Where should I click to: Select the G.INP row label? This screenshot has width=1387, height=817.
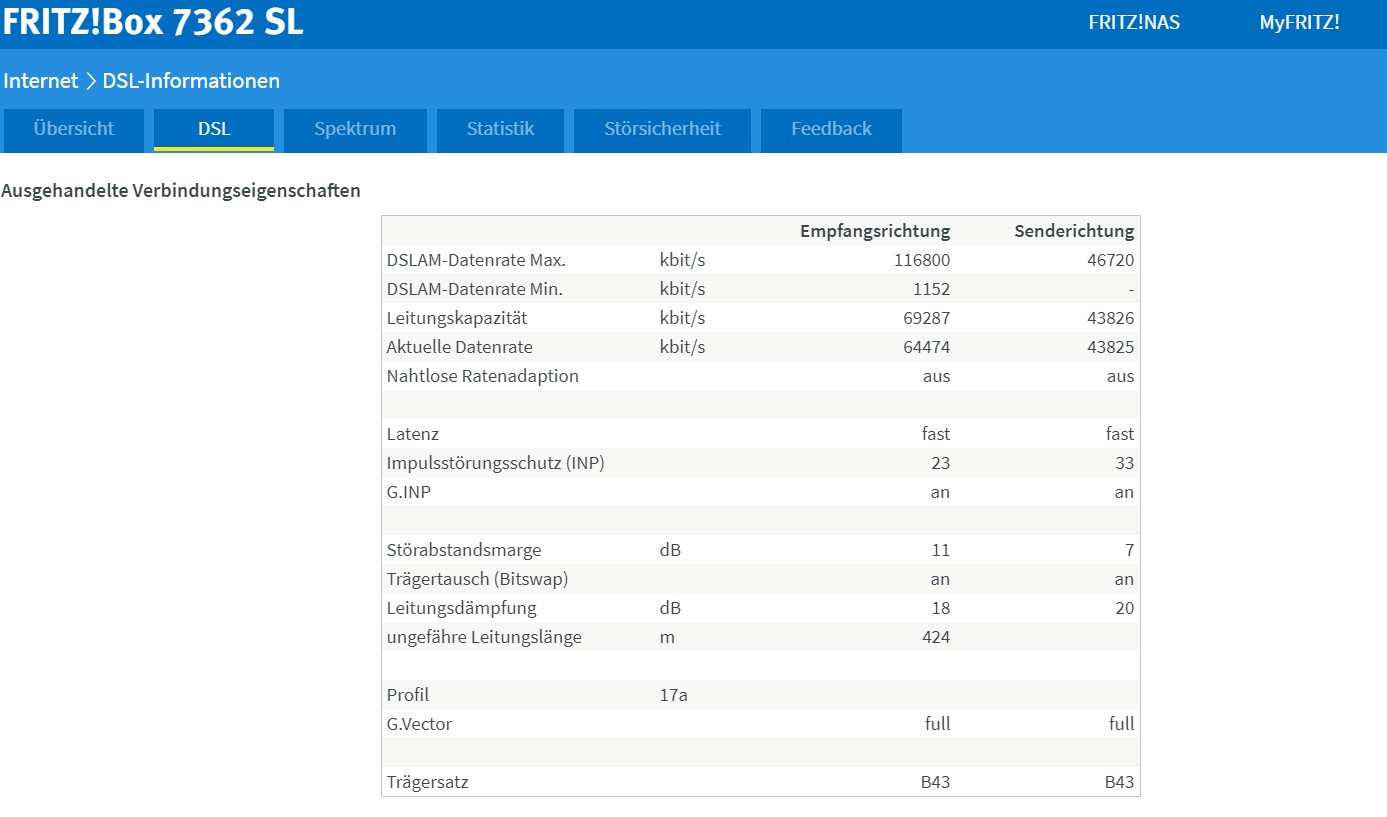[409, 492]
